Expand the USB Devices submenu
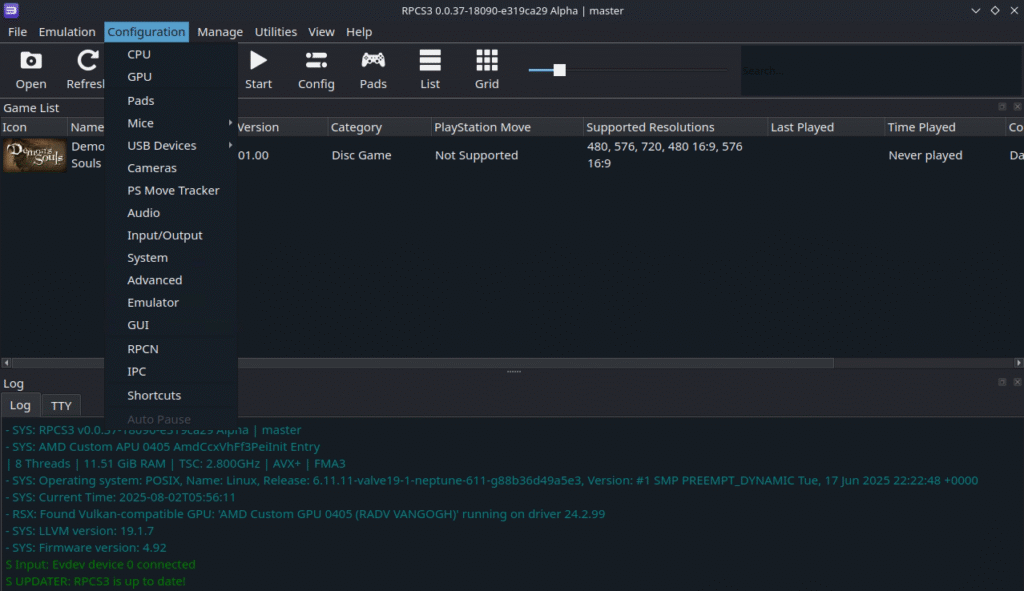 pyautogui.click(x=171, y=145)
